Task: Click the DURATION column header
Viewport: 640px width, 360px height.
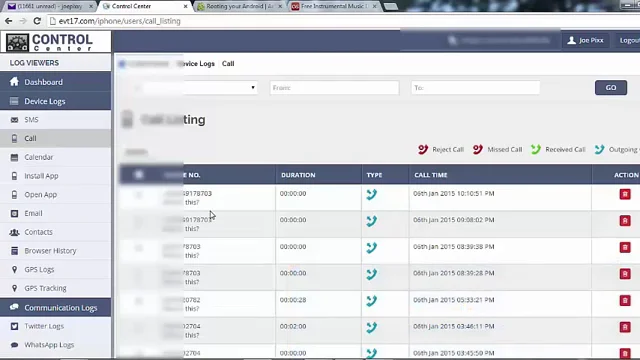Action: (298, 175)
